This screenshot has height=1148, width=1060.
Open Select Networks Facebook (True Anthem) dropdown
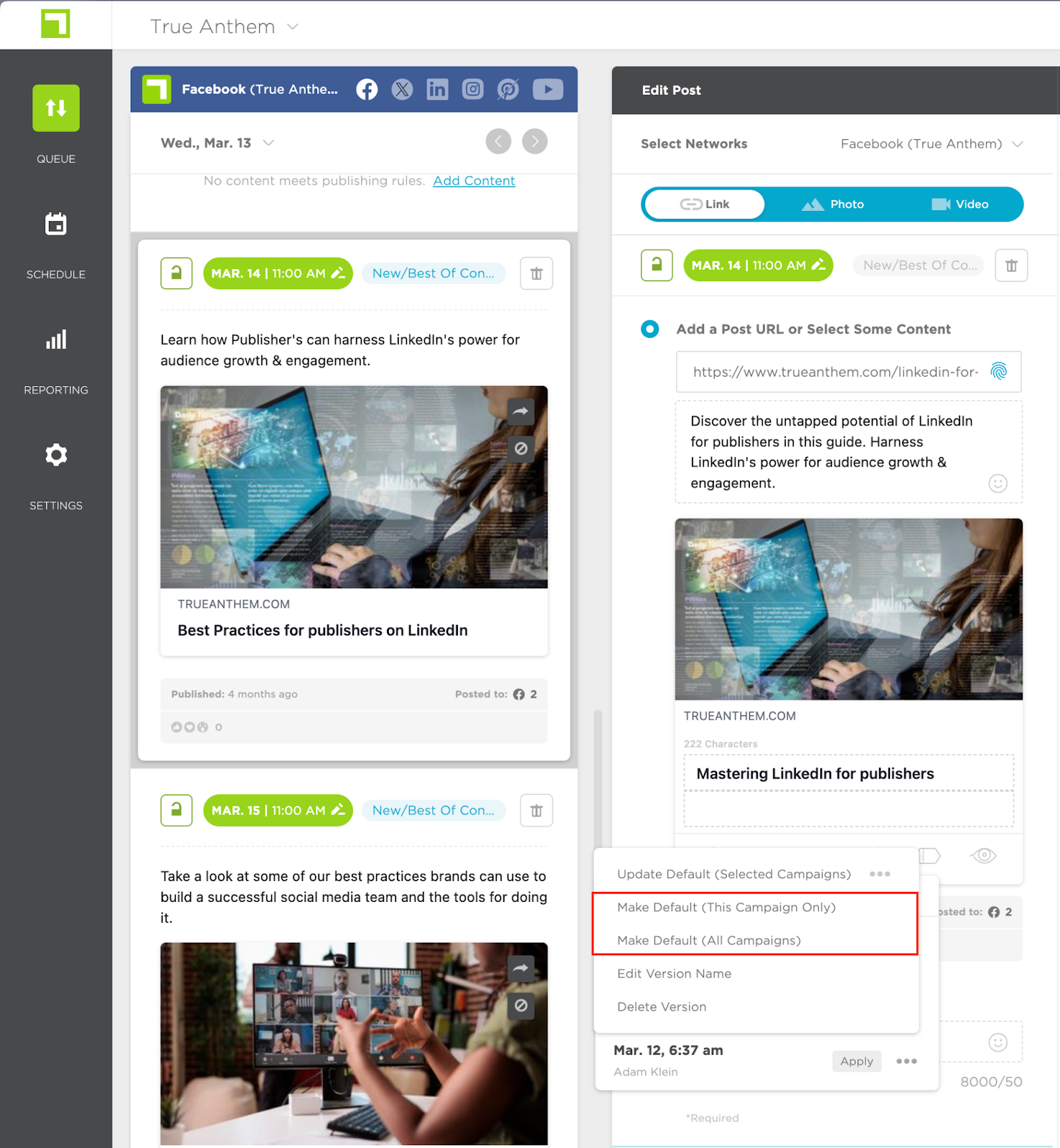[932, 144]
